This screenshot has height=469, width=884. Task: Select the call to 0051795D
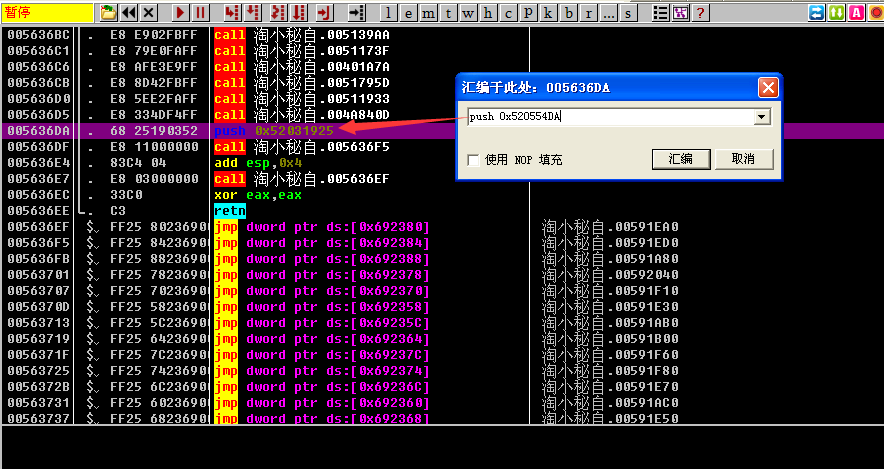tap(302, 83)
